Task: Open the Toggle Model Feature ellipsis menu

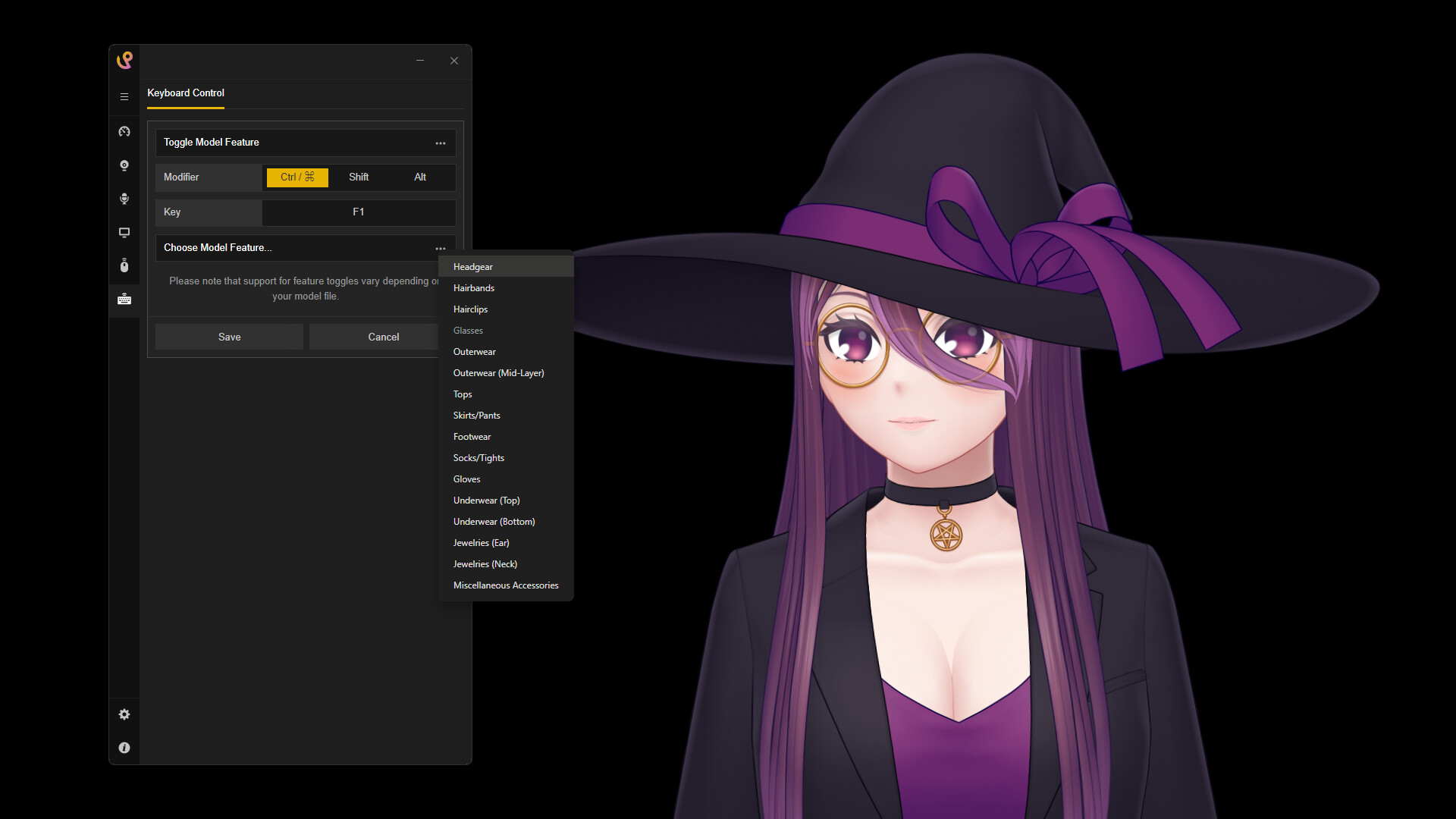Action: coord(441,143)
